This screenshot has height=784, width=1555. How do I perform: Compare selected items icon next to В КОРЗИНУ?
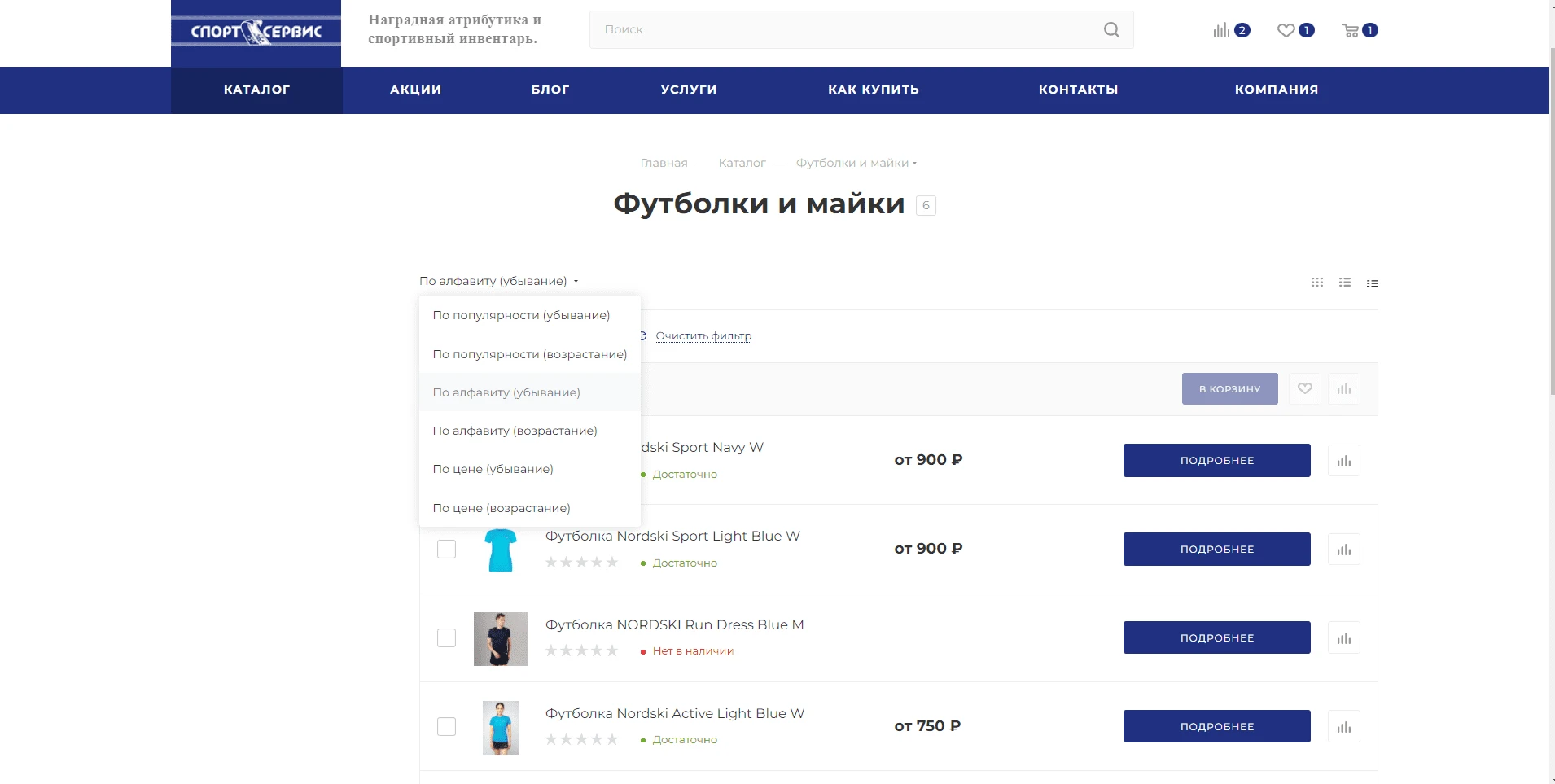coord(1344,389)
